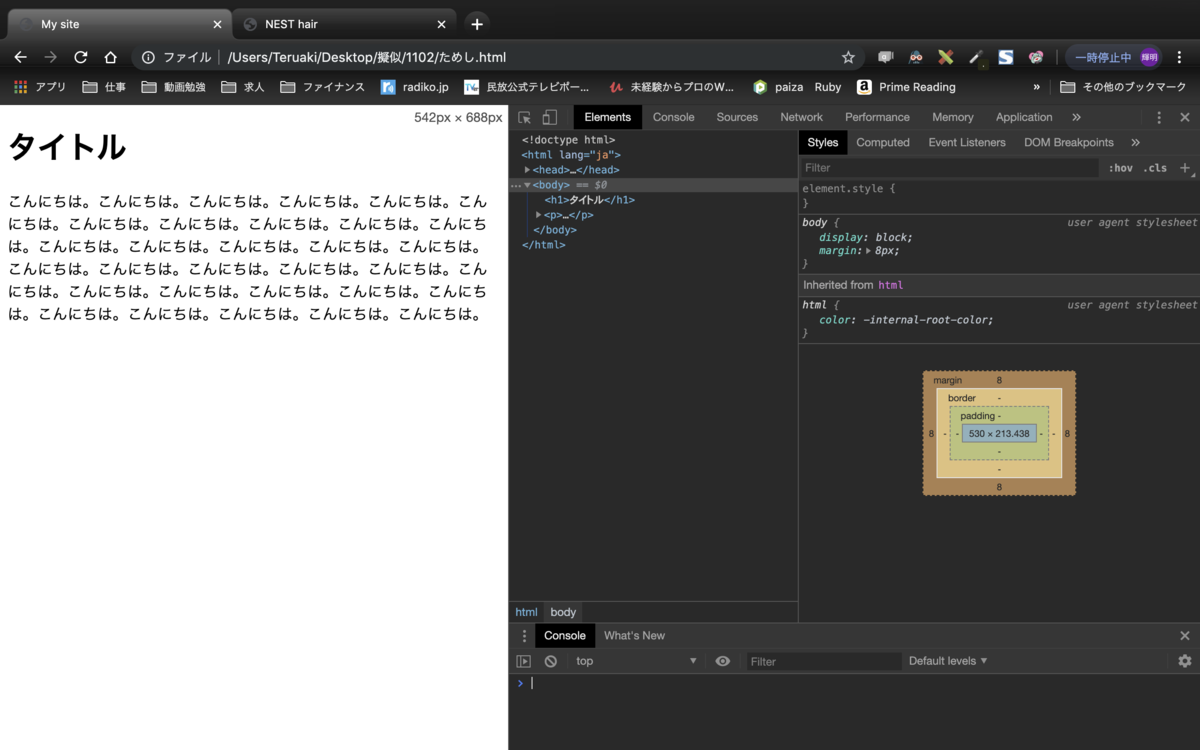Switch to the Console tab in DevTools
The width and height of the screenshot is (1200, 750).
(x=673, y=117)
